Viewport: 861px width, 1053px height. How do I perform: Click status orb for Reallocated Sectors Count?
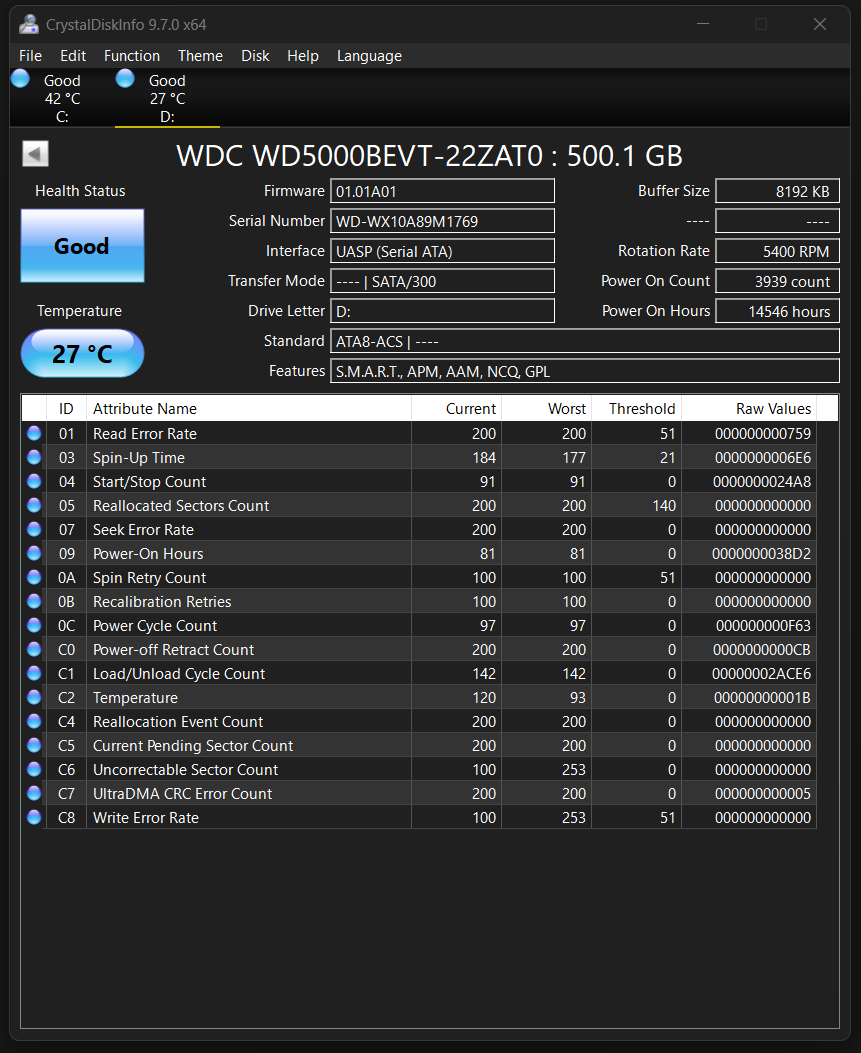(x=34, y=505)
